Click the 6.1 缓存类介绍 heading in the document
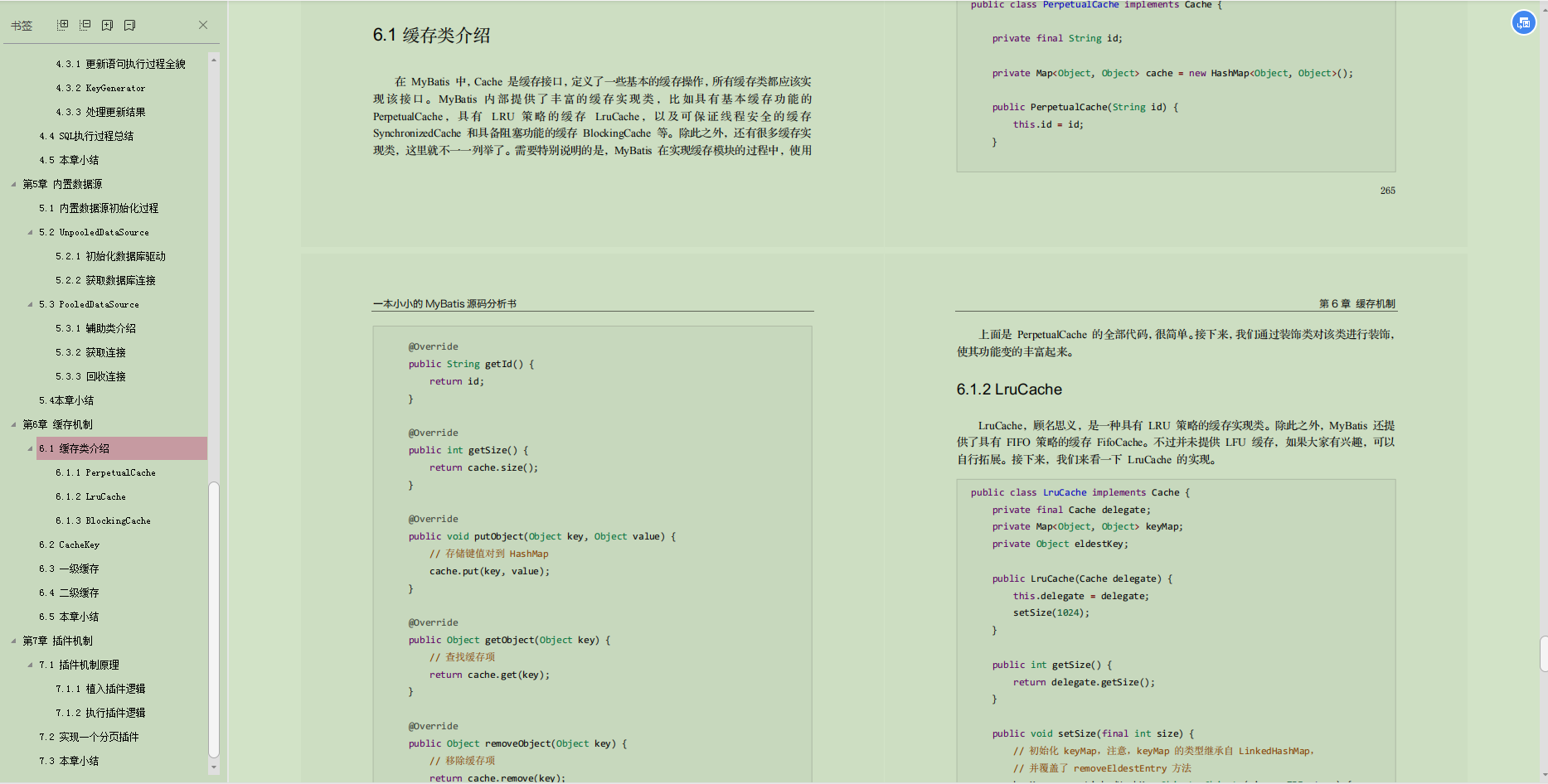Screen dimensions: 1548x784 431,36
